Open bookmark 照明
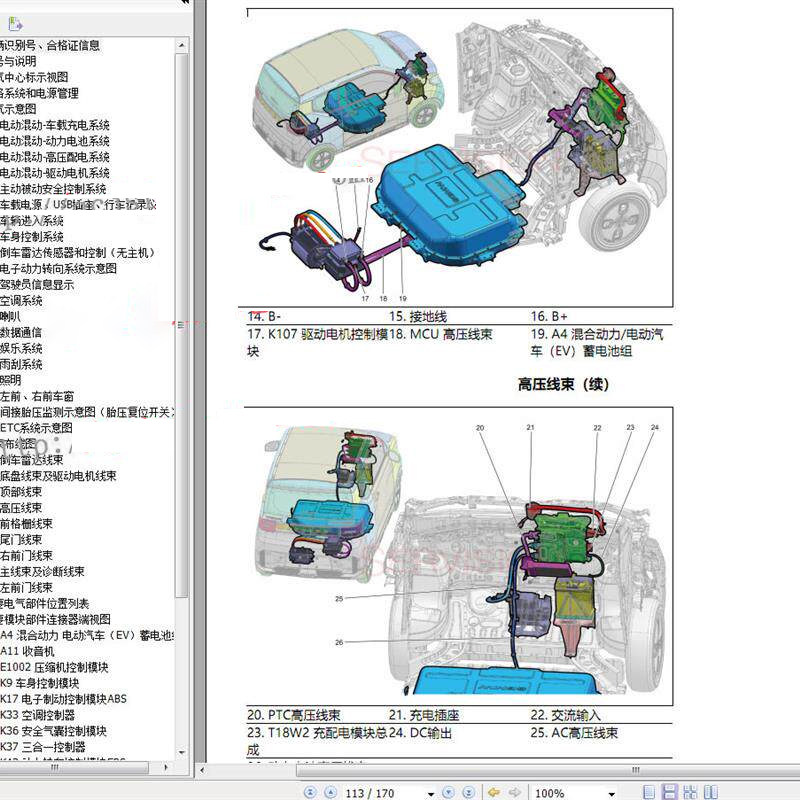Viewport: 800px width, 800px height. tap(11, 380)
